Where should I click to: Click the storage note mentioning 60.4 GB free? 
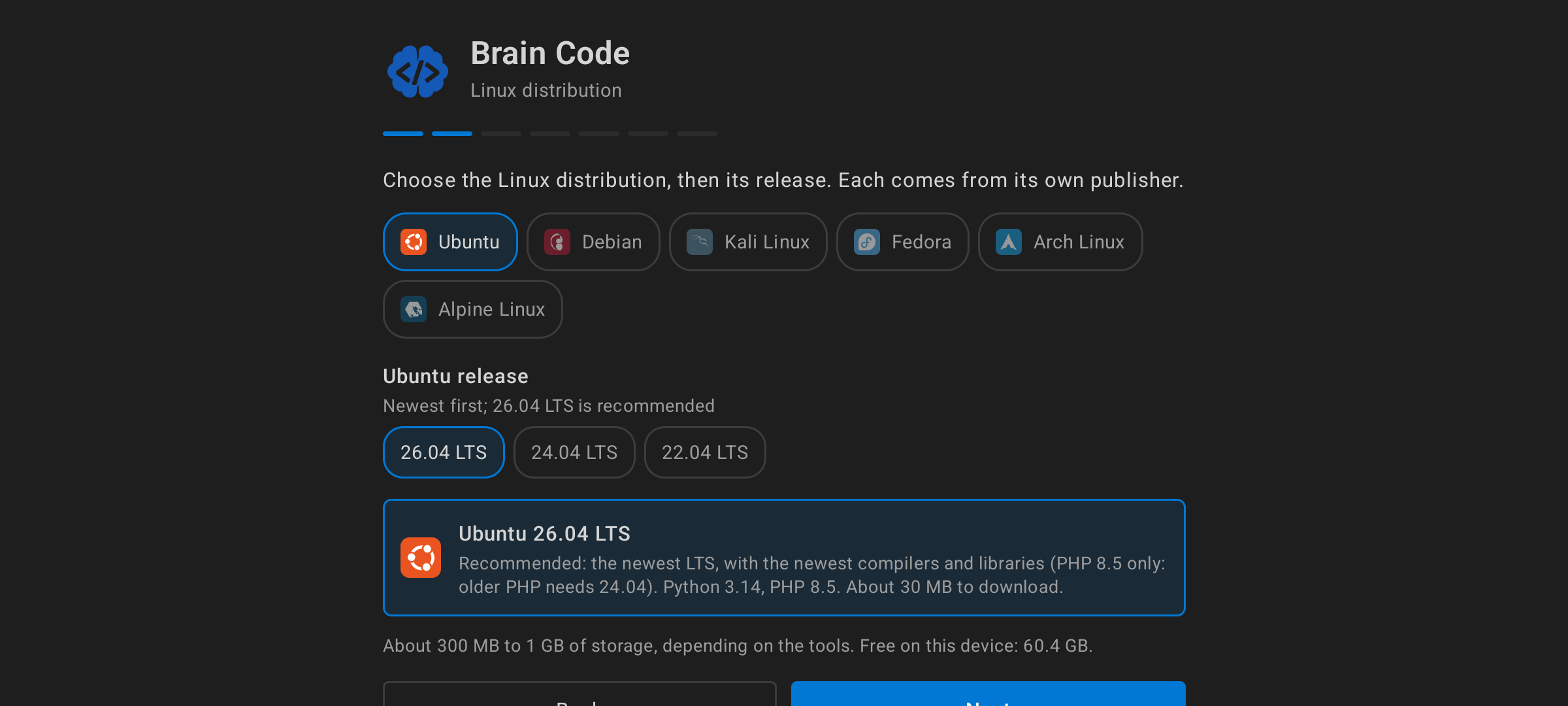(738, 646)
